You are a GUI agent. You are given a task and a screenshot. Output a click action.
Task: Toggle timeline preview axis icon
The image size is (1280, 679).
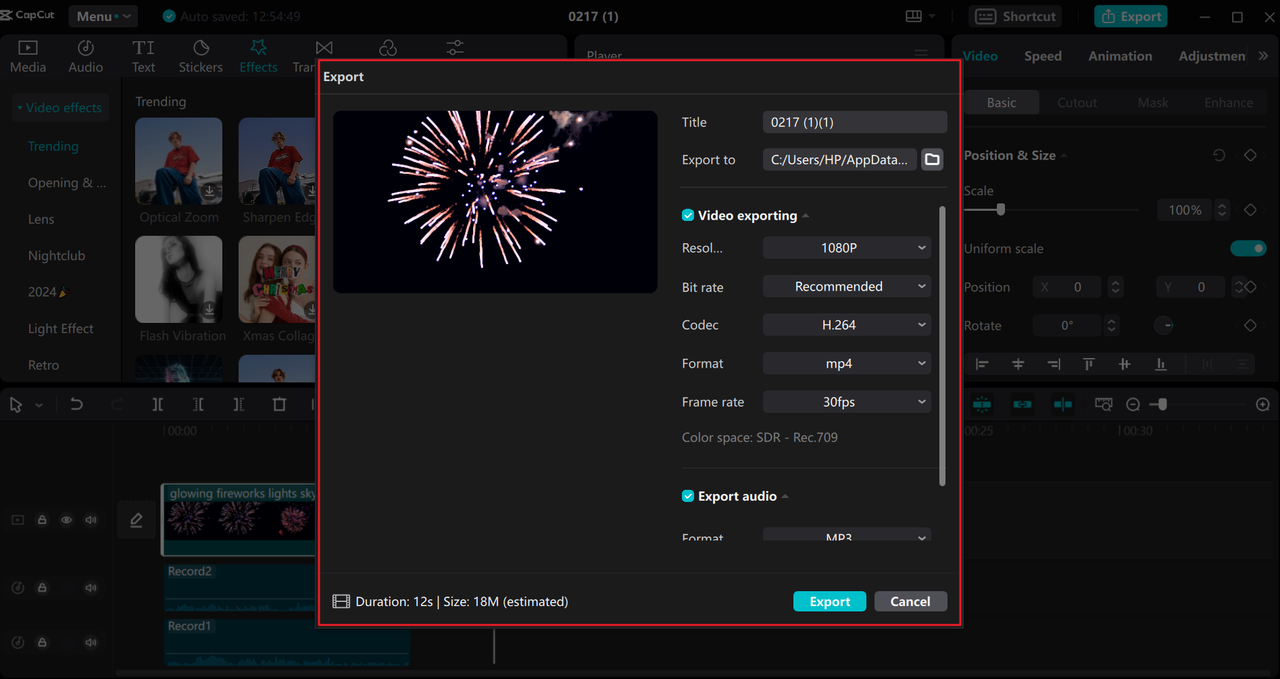pyautogui.click(x=1103, y=404)
